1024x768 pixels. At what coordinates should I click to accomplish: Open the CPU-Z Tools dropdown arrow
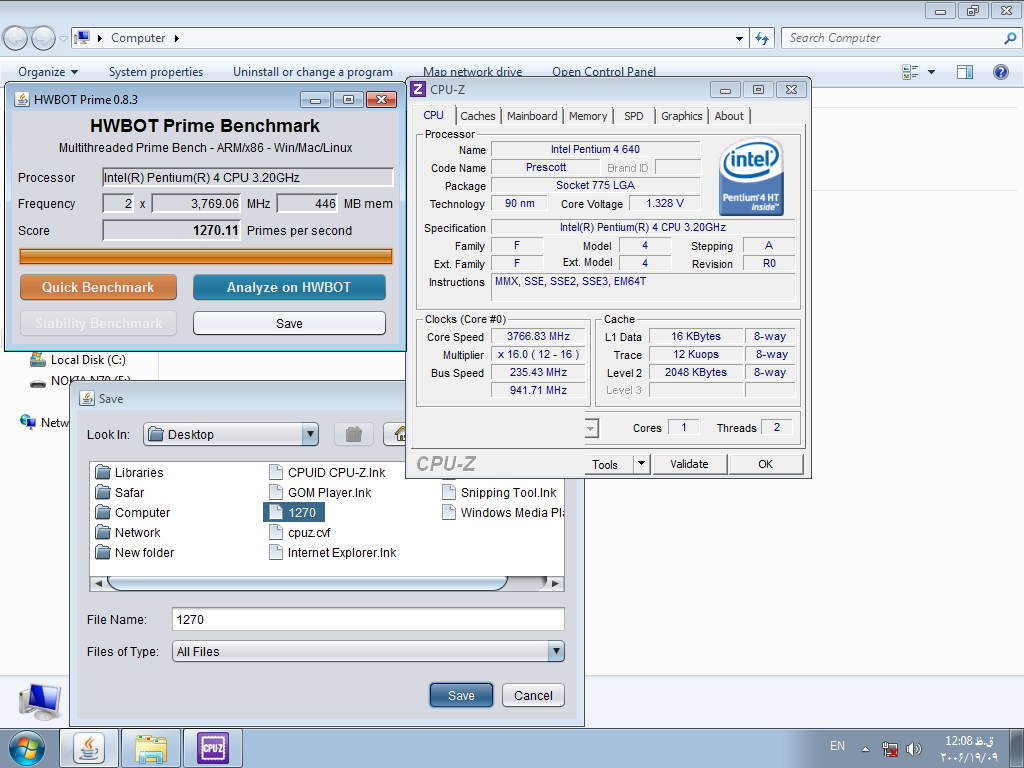pyautogui.click(x=641, y=464)
